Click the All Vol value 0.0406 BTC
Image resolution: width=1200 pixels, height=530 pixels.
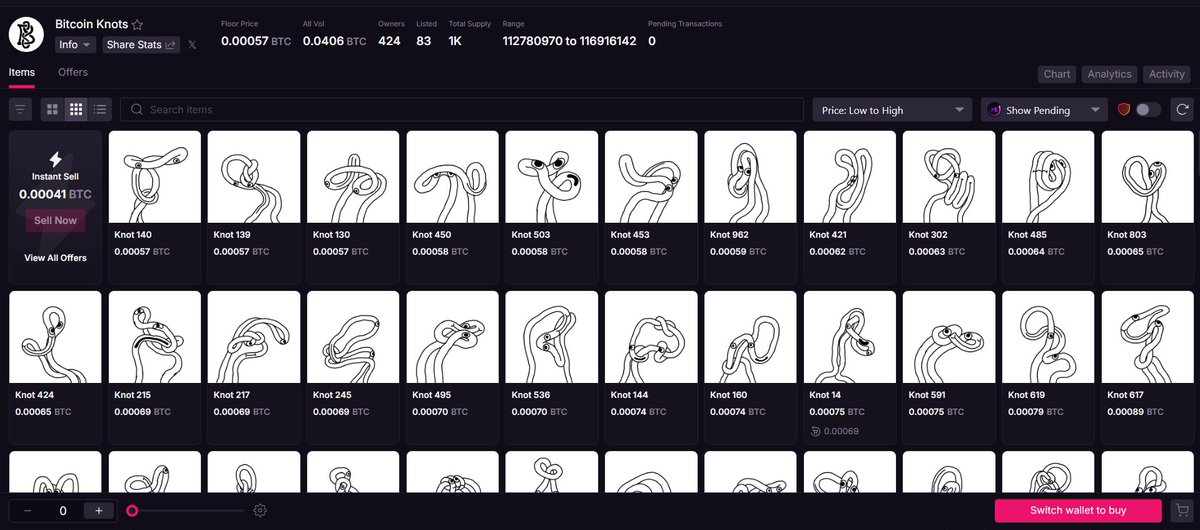pos(334,41)
